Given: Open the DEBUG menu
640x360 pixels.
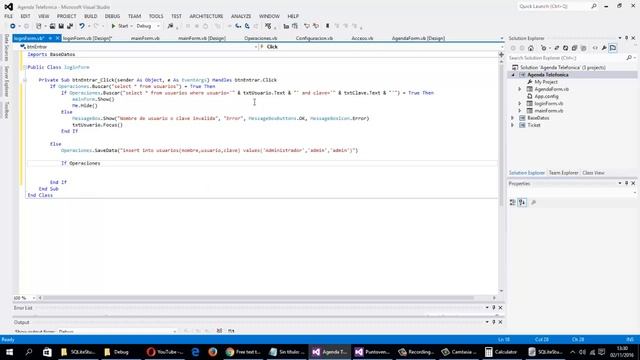Looking at the screenshot, I should coord(112,16).
